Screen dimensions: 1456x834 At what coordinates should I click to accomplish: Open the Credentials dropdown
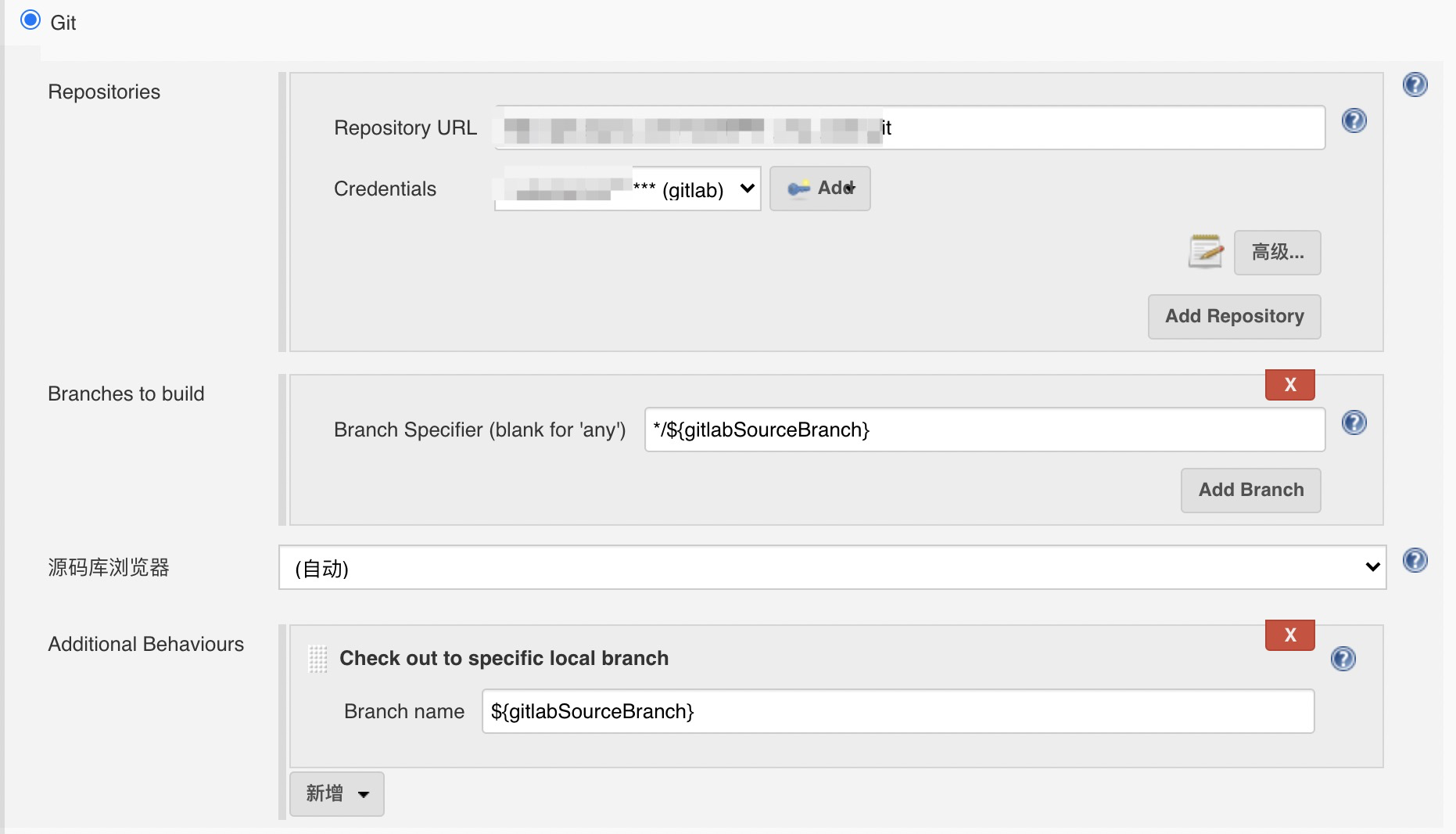[627, 189]
